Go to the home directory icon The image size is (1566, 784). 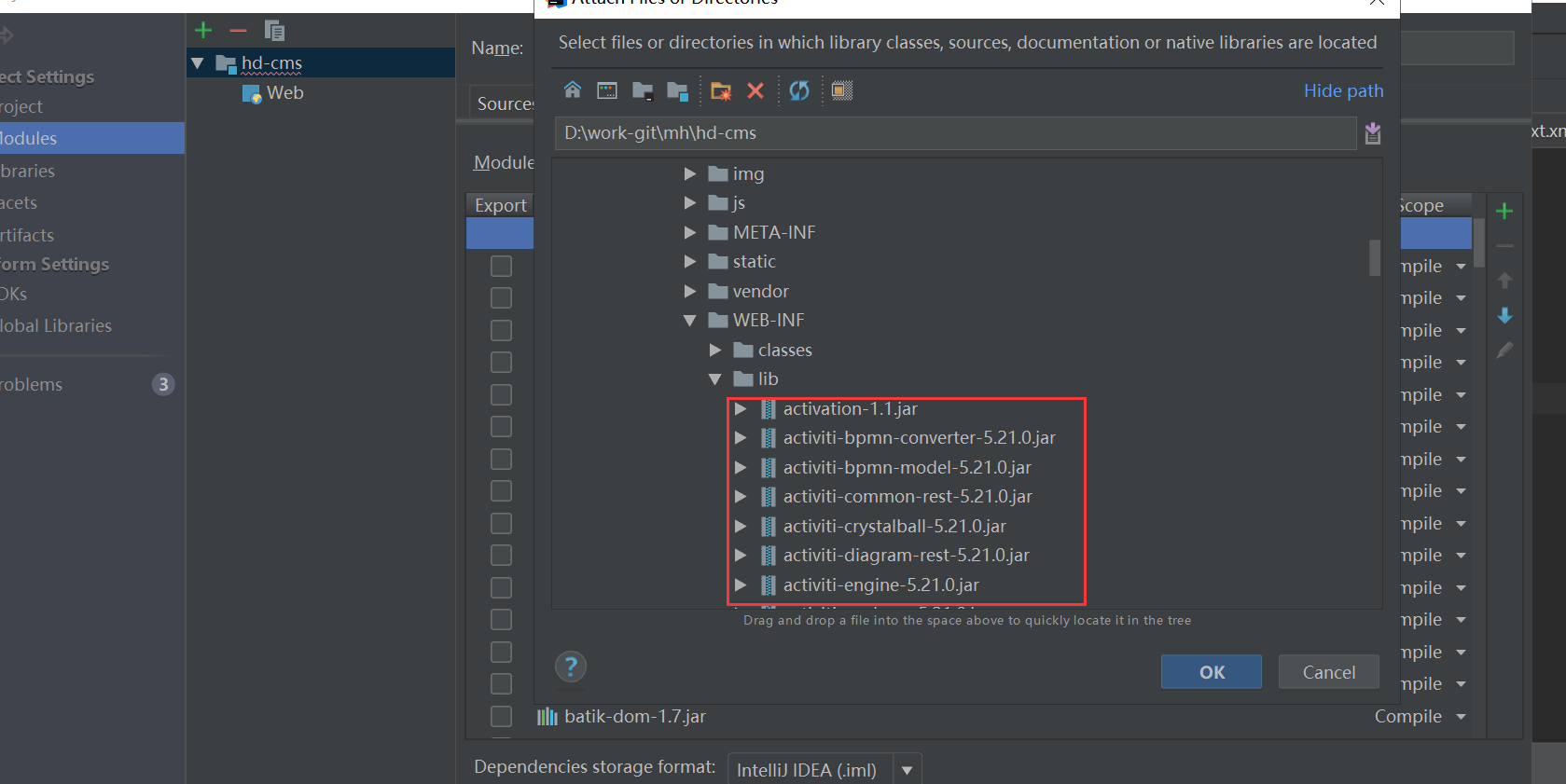(x=572, y=90)
